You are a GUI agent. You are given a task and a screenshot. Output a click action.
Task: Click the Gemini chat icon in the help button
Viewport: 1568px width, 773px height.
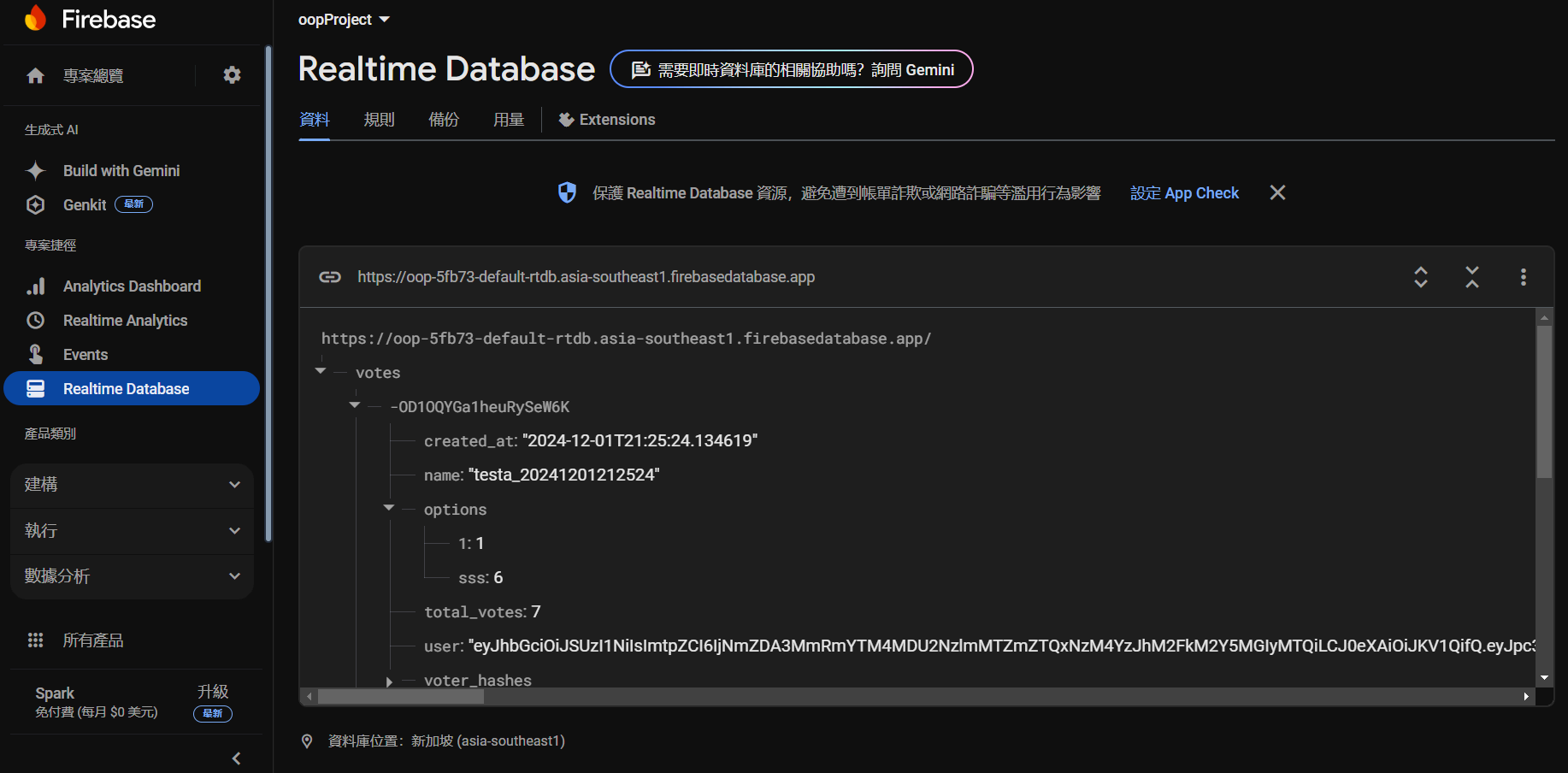point(640,70)
